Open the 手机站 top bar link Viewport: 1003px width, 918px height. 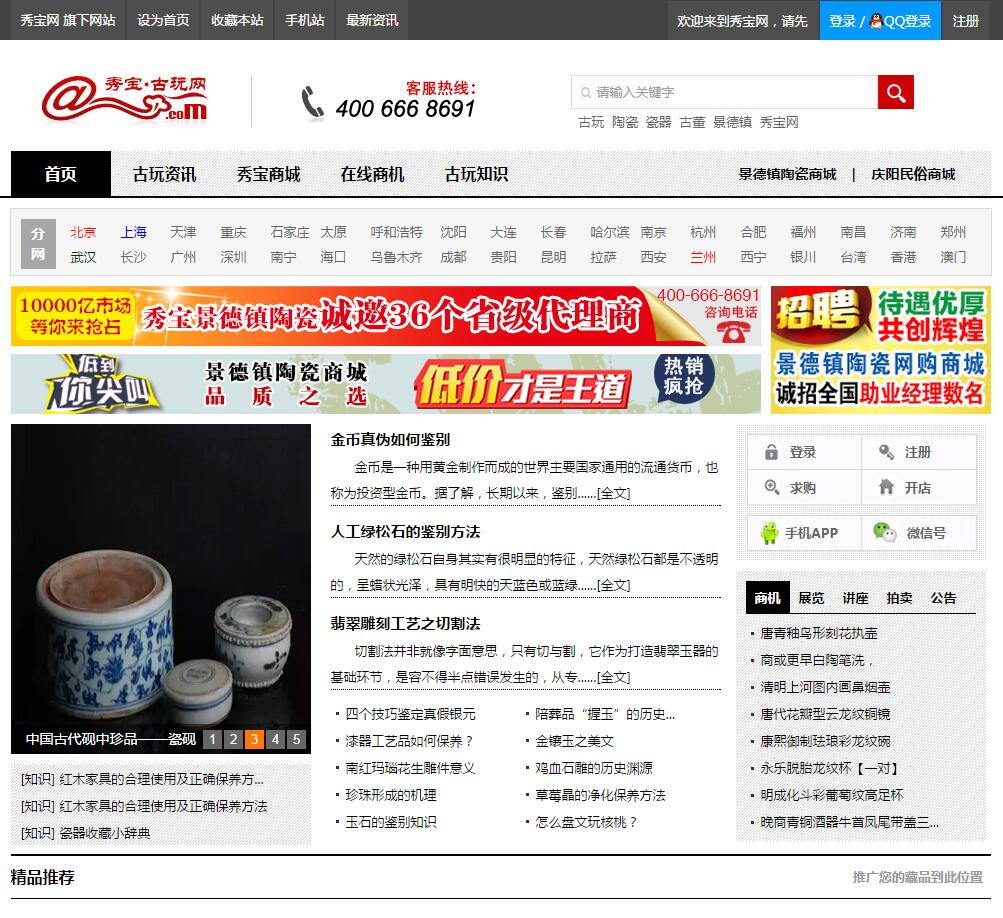(x=304, y=20)
